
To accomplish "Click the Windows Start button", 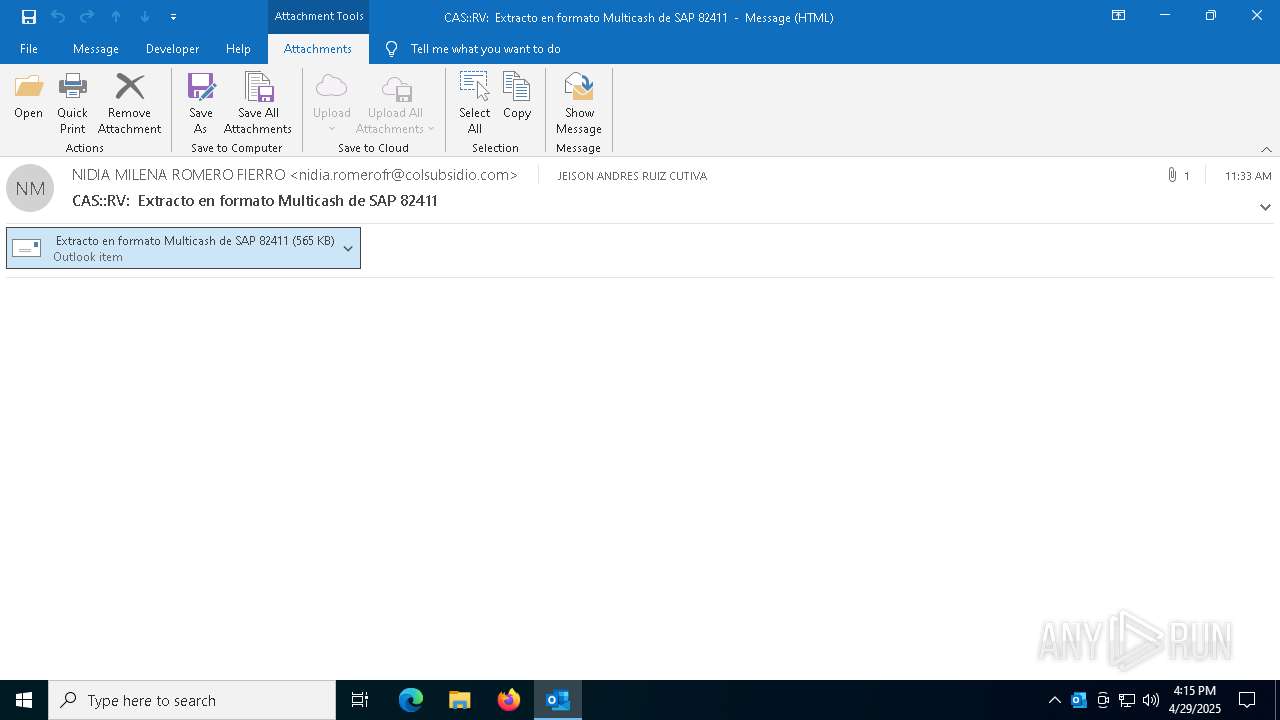I will pyautogui.click(x=24, y=700).
